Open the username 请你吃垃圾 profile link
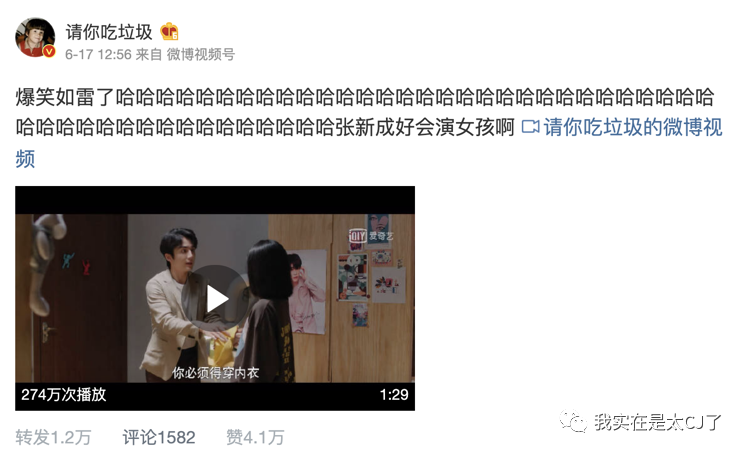Image resolution: width=746 pixels, height=454 pixels. (x=109, y=32)
